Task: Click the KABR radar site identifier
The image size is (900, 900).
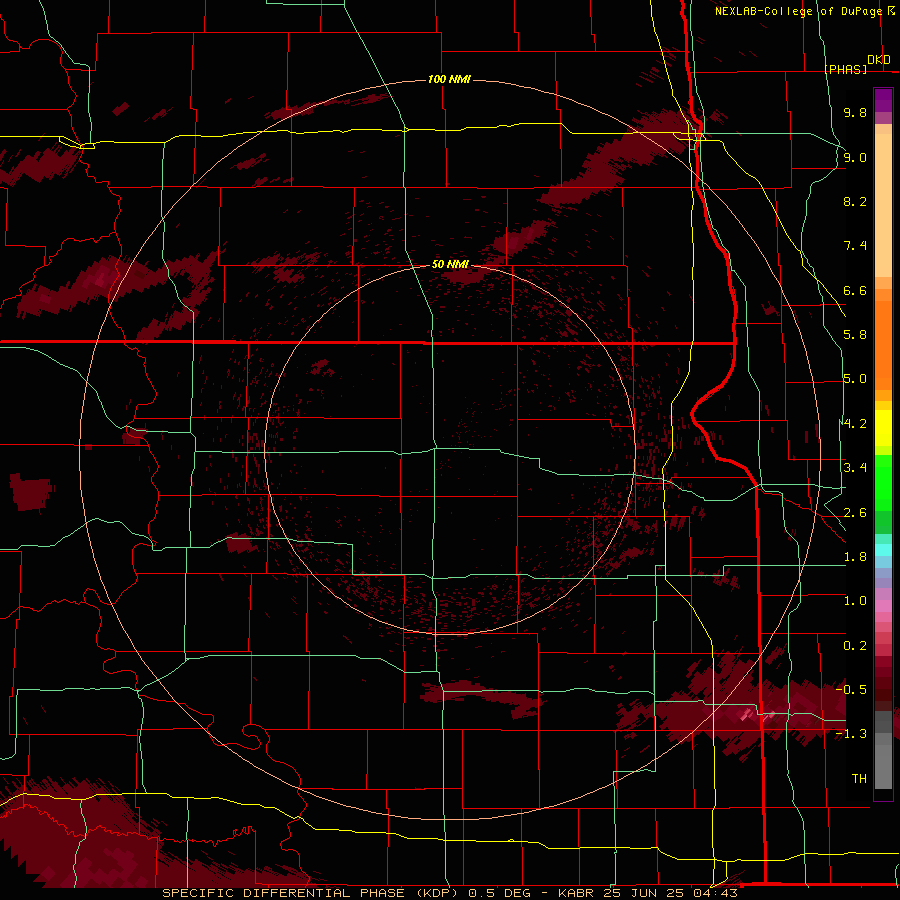Action: [x=576, y=893]
